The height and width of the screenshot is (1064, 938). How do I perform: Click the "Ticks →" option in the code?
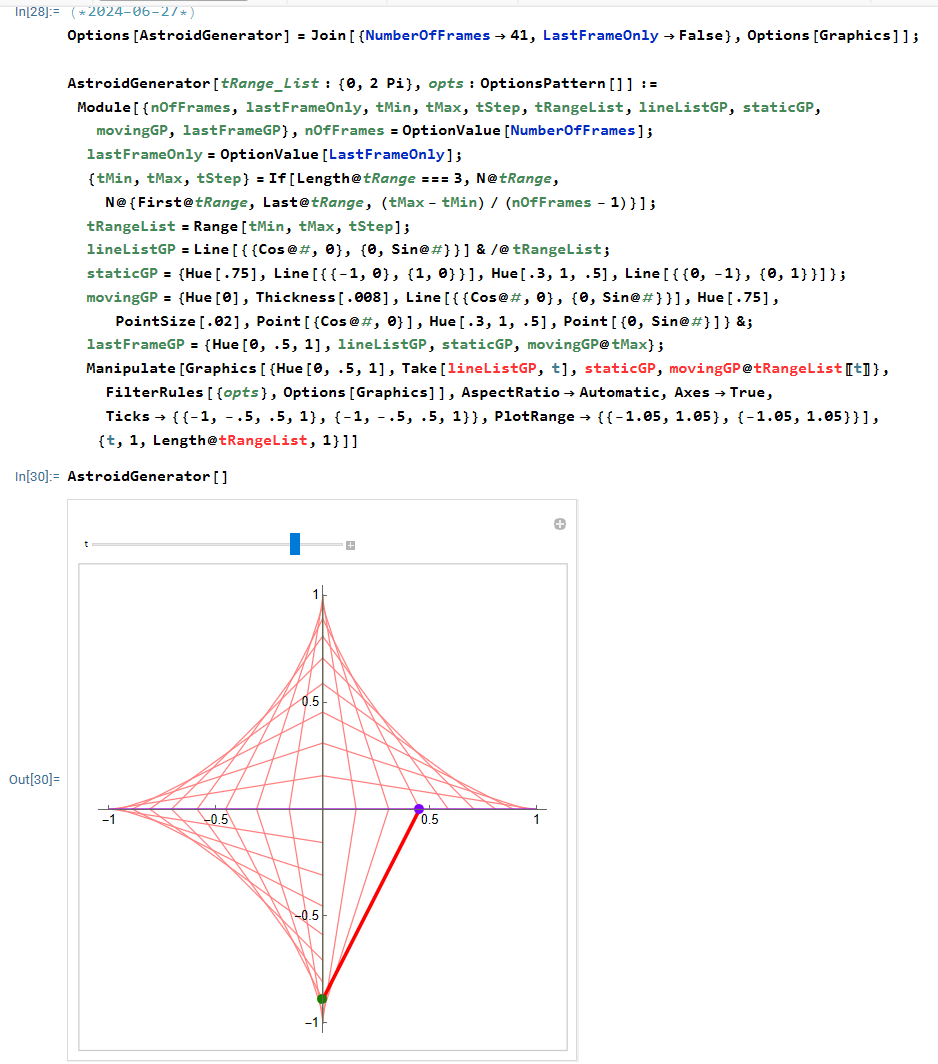(x=135, y=417)
